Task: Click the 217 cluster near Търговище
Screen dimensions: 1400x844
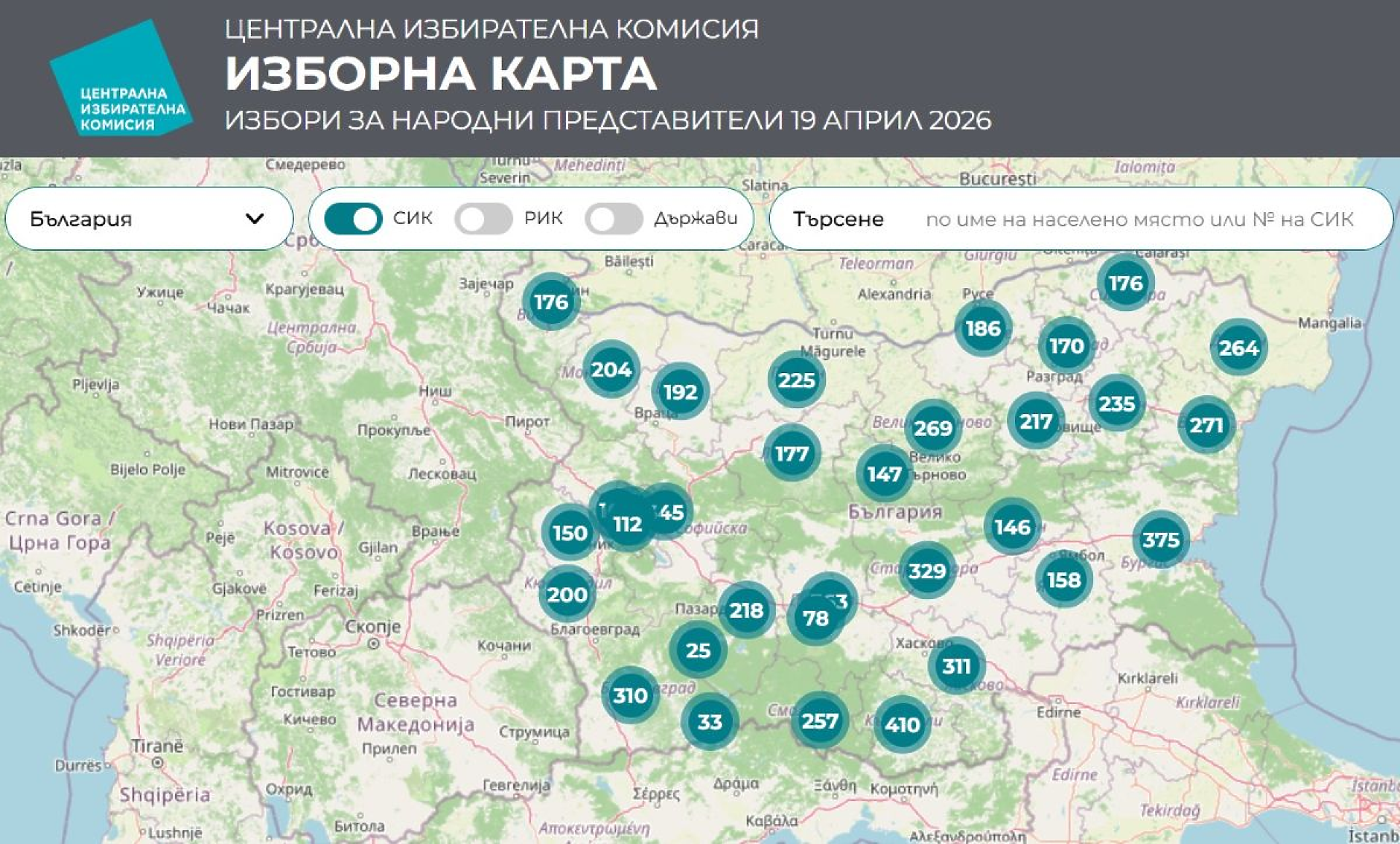Action: click(x=1035, y=423)
